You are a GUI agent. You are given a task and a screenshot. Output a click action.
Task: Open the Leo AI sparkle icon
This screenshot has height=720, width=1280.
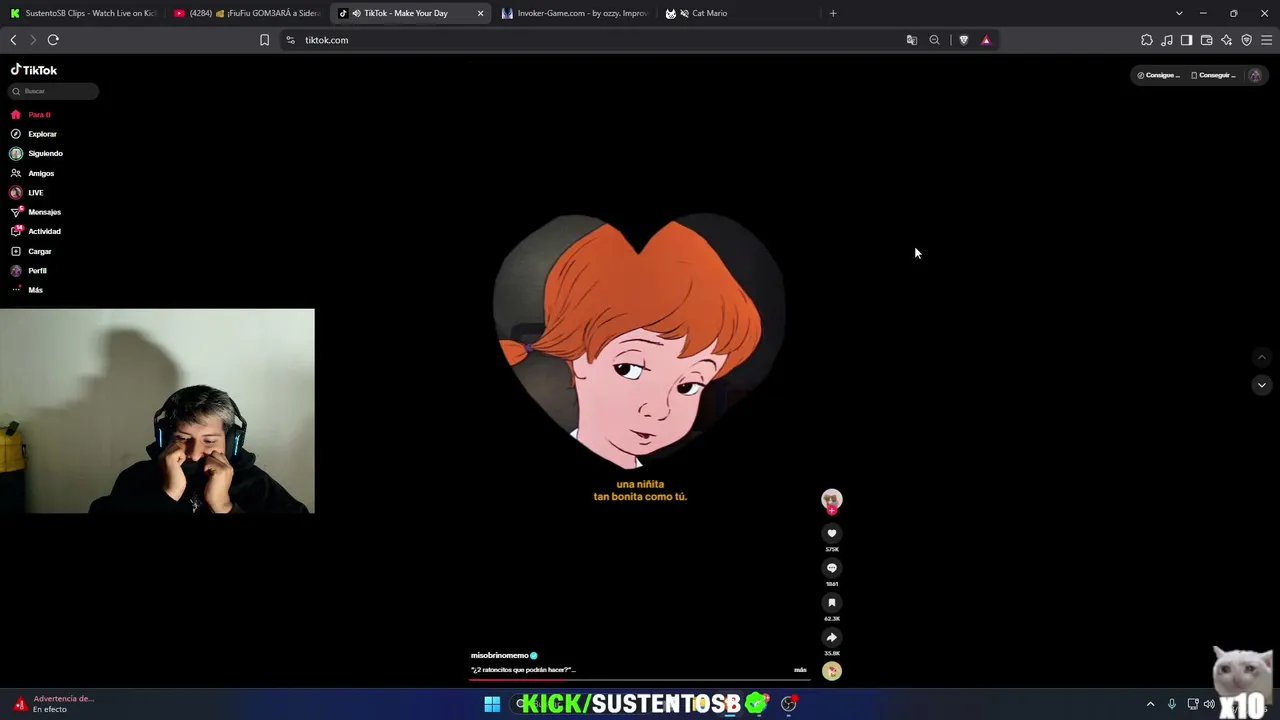[1226, 40]
